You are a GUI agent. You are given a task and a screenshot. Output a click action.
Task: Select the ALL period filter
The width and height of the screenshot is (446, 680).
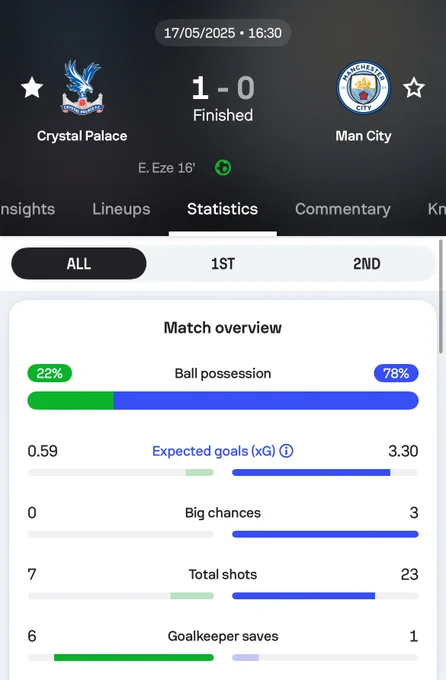pyautogui.click(x=79, y=263)
